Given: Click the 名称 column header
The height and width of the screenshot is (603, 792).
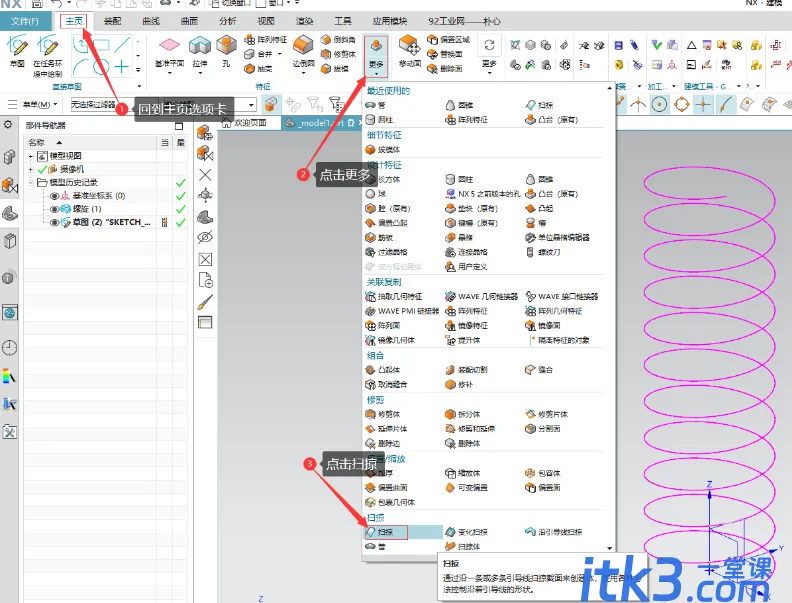Looking at the screenshot, I should 91,142.
